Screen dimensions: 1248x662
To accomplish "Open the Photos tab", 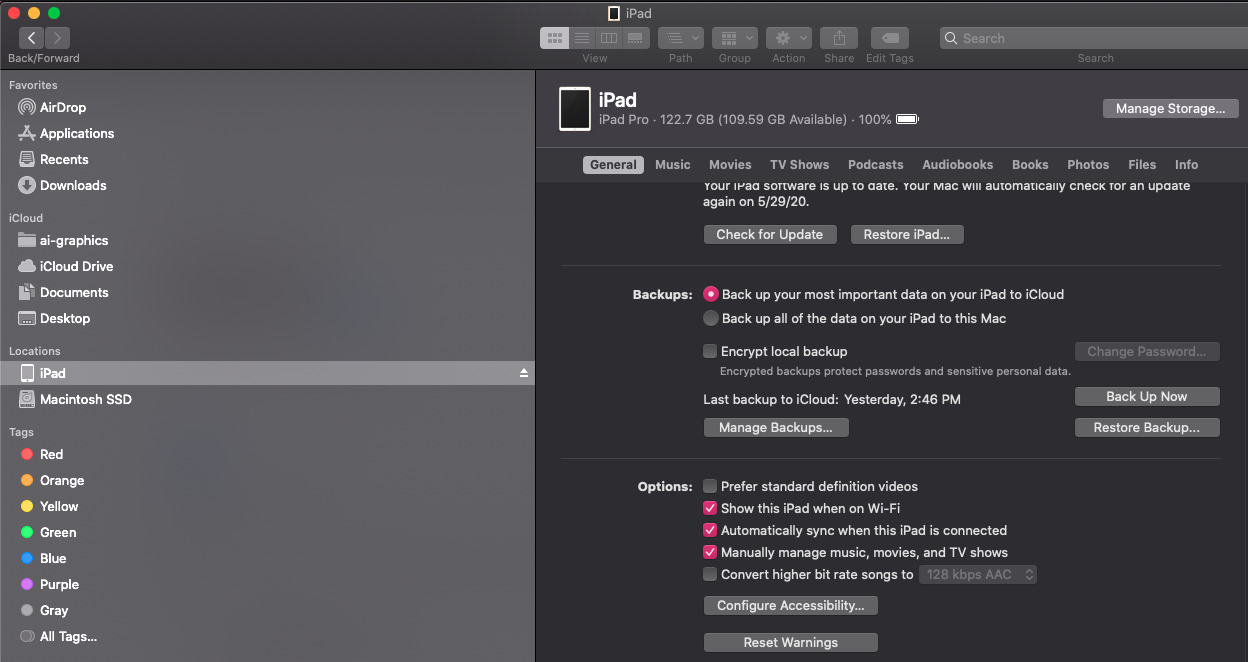I will pos(1088,165).
